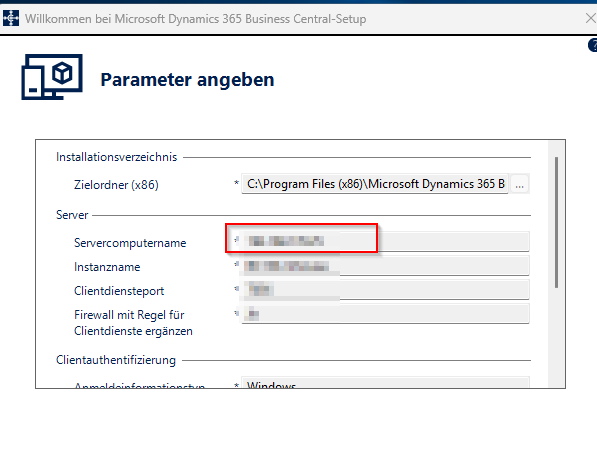Click the Parameter angeben heading
This screenshot has height=454, width=597.
187,80
